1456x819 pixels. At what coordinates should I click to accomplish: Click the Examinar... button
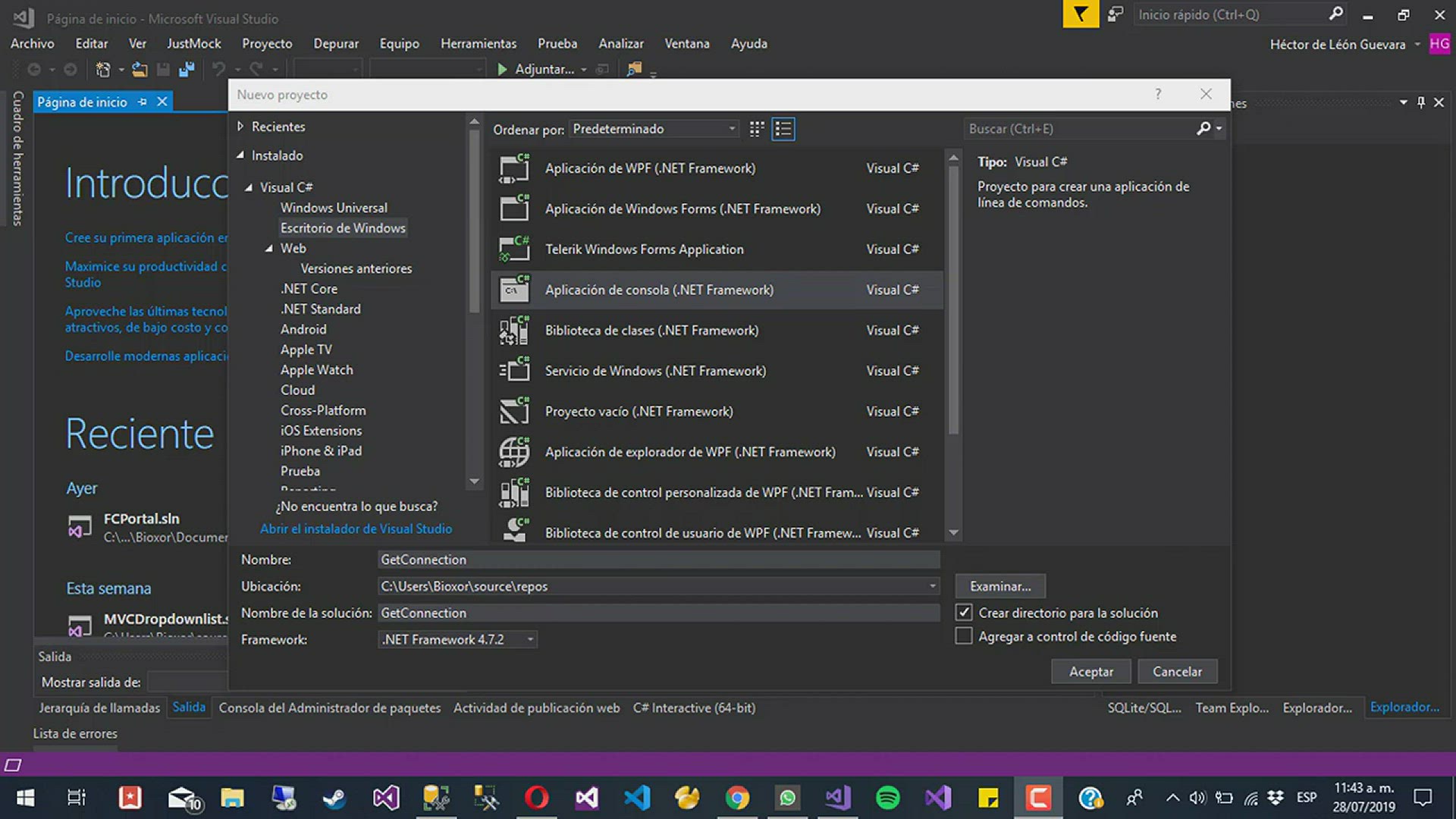(1000, 586)
